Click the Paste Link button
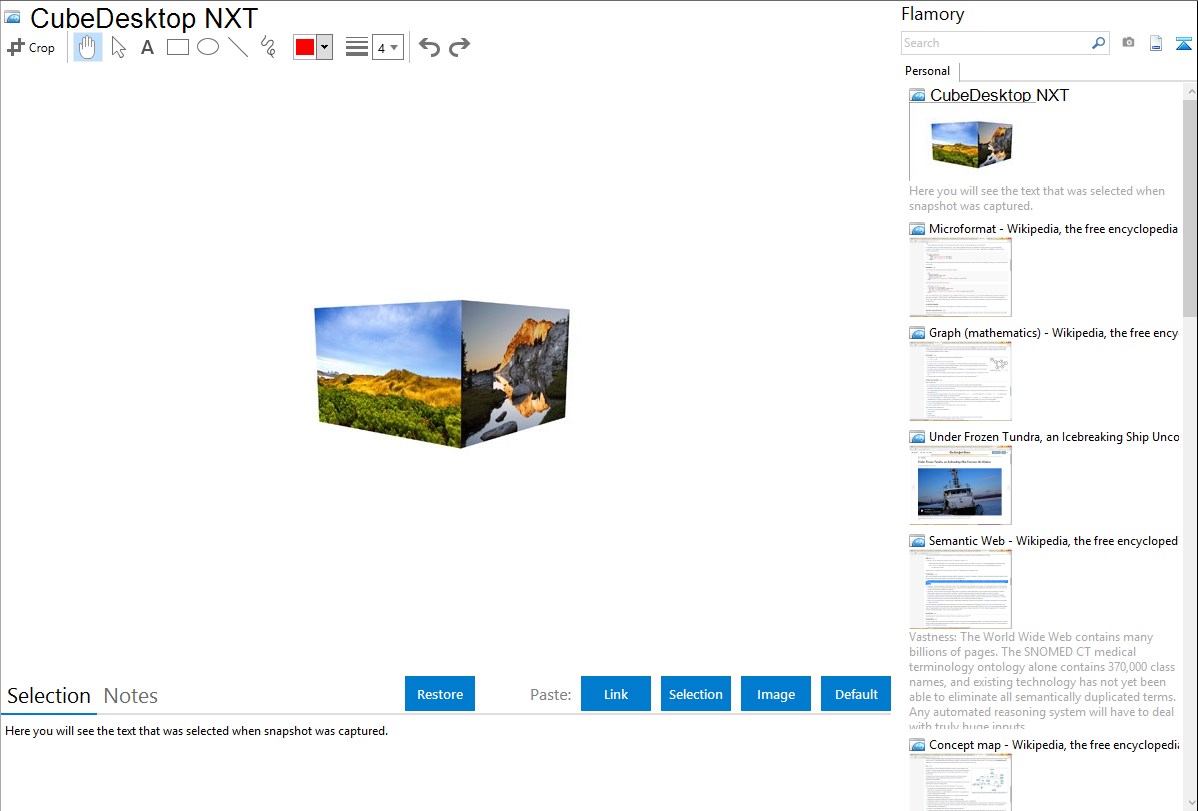 click(x=616, y=694)
